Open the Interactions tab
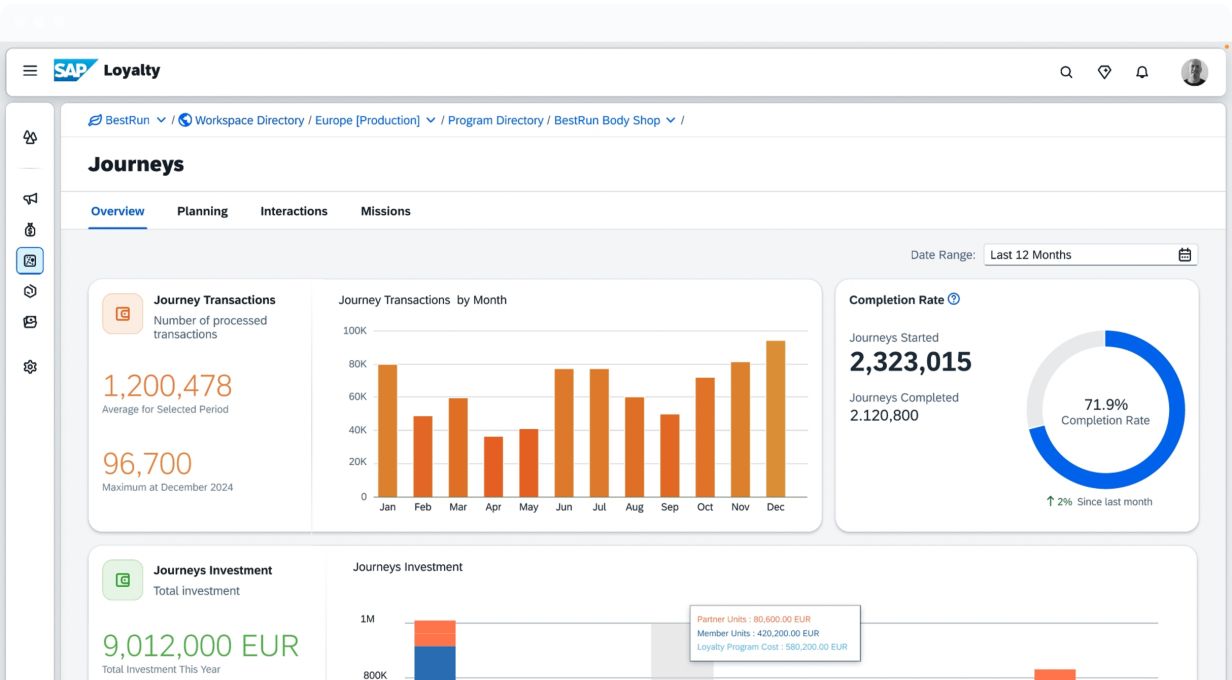This screenshot has width=1232, height=680. click(294, 211)
